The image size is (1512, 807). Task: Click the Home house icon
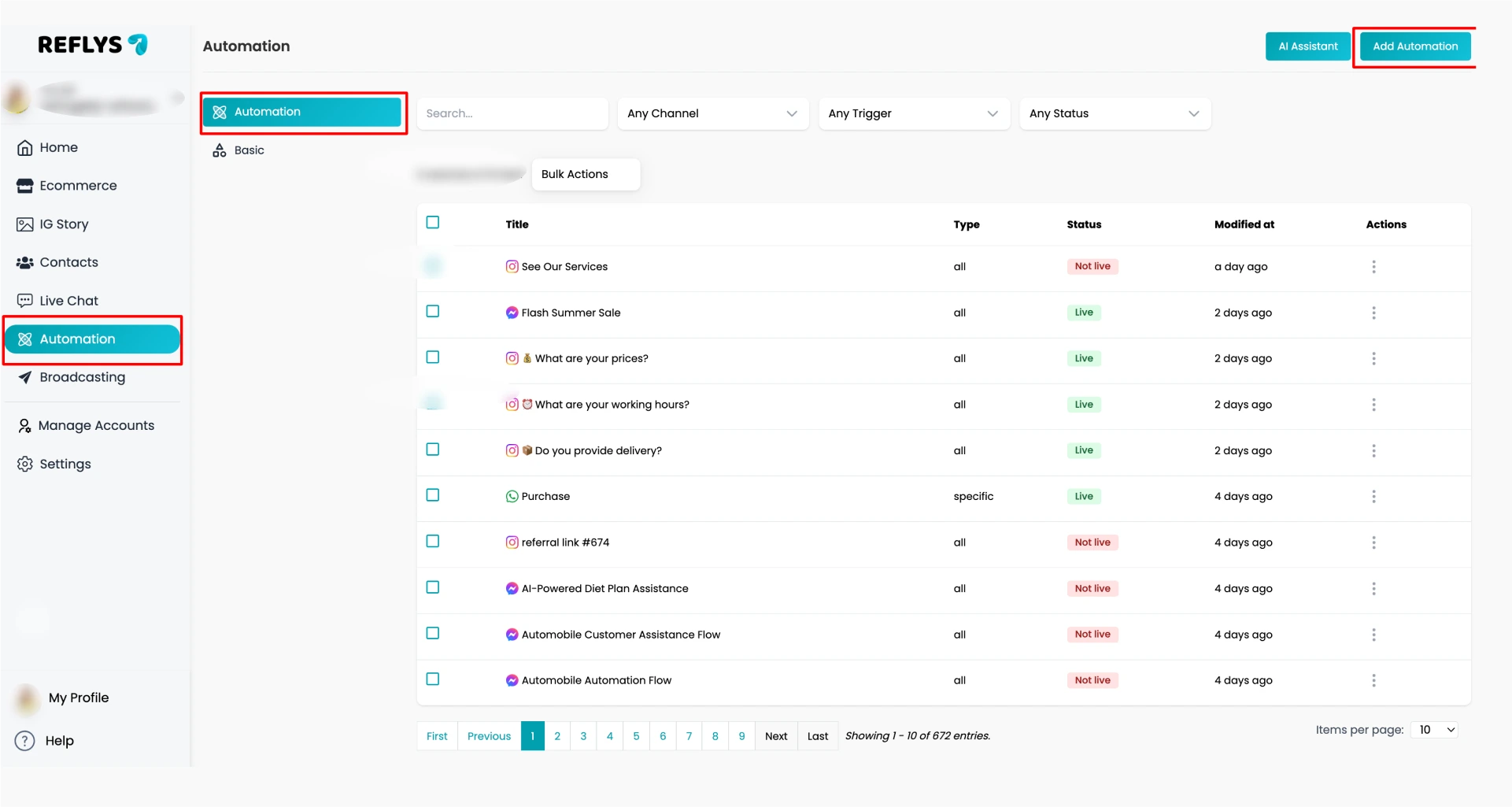click(x=25, y=147)
